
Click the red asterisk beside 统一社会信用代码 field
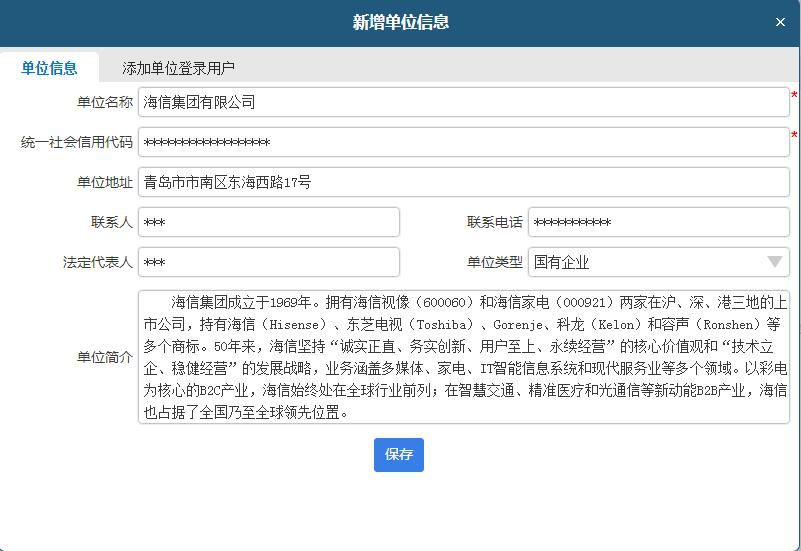pos(794,136)
